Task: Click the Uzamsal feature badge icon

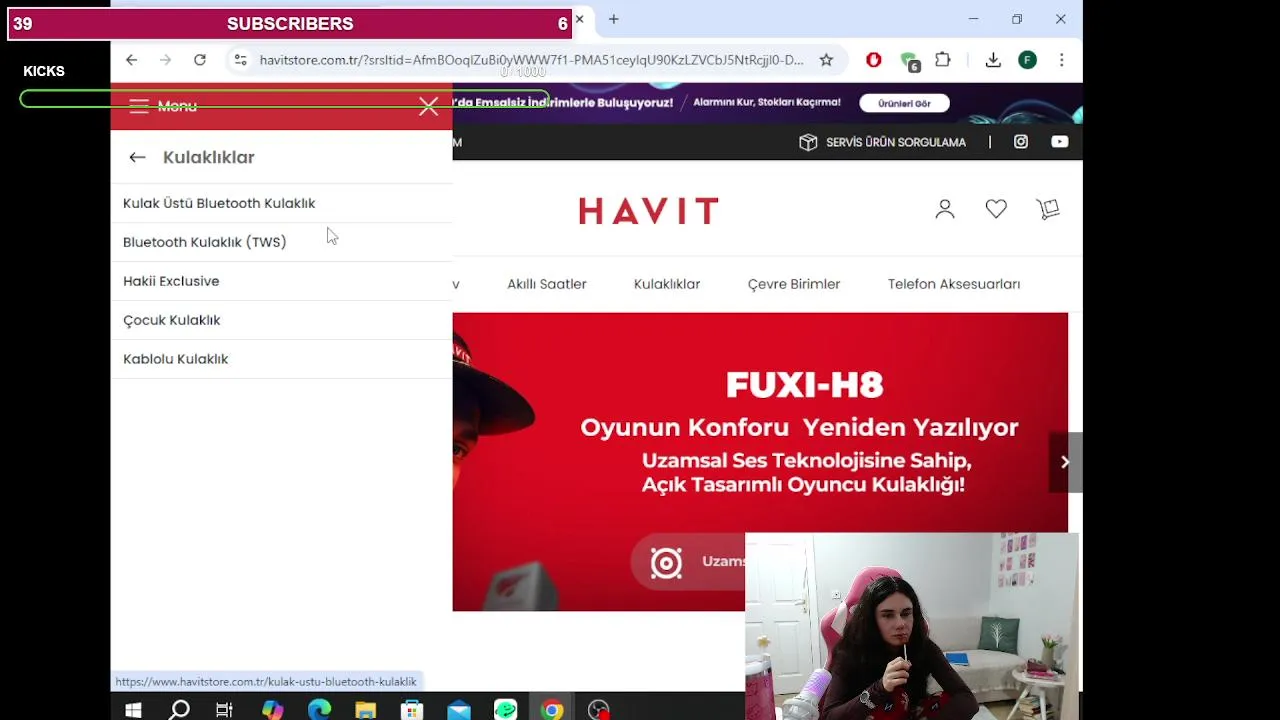Action: (666, 563)
